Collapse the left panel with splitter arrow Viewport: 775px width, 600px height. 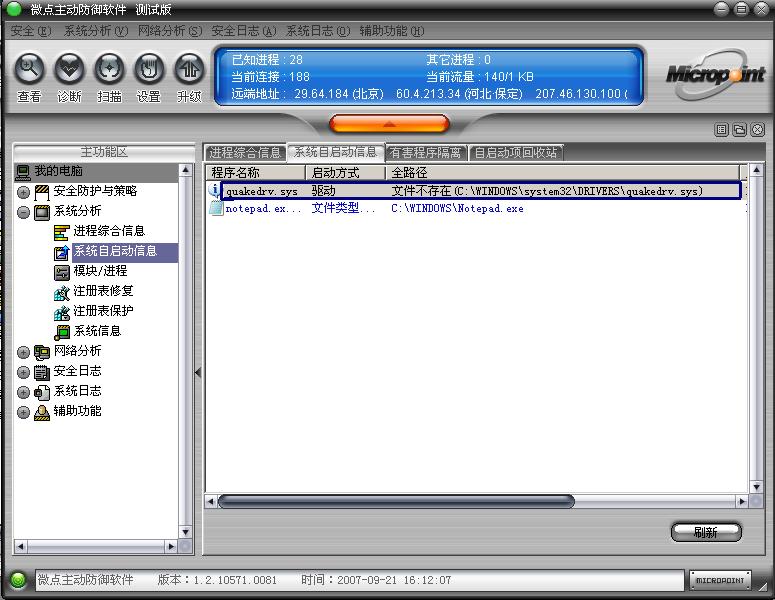coord(198,372)
